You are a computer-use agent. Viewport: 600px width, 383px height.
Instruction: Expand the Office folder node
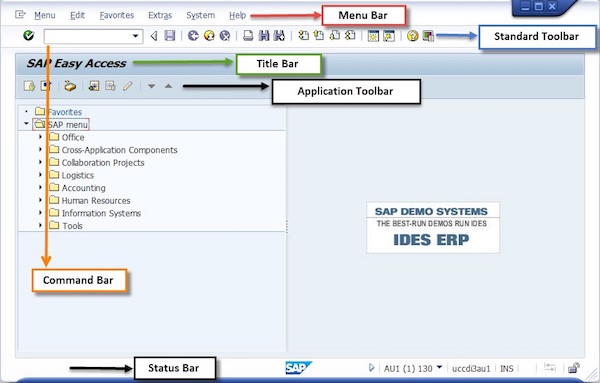[41, 137]
